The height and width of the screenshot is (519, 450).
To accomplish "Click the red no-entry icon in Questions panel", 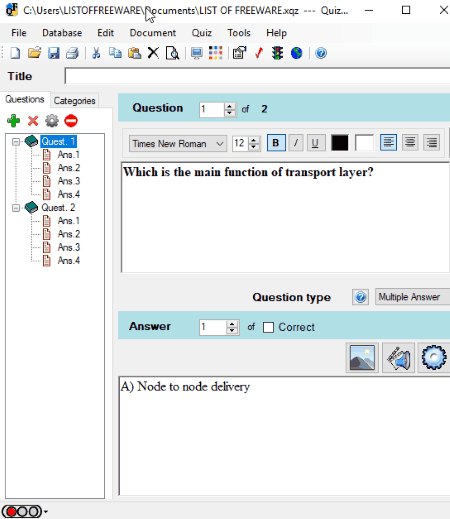I will click(71, 121).
